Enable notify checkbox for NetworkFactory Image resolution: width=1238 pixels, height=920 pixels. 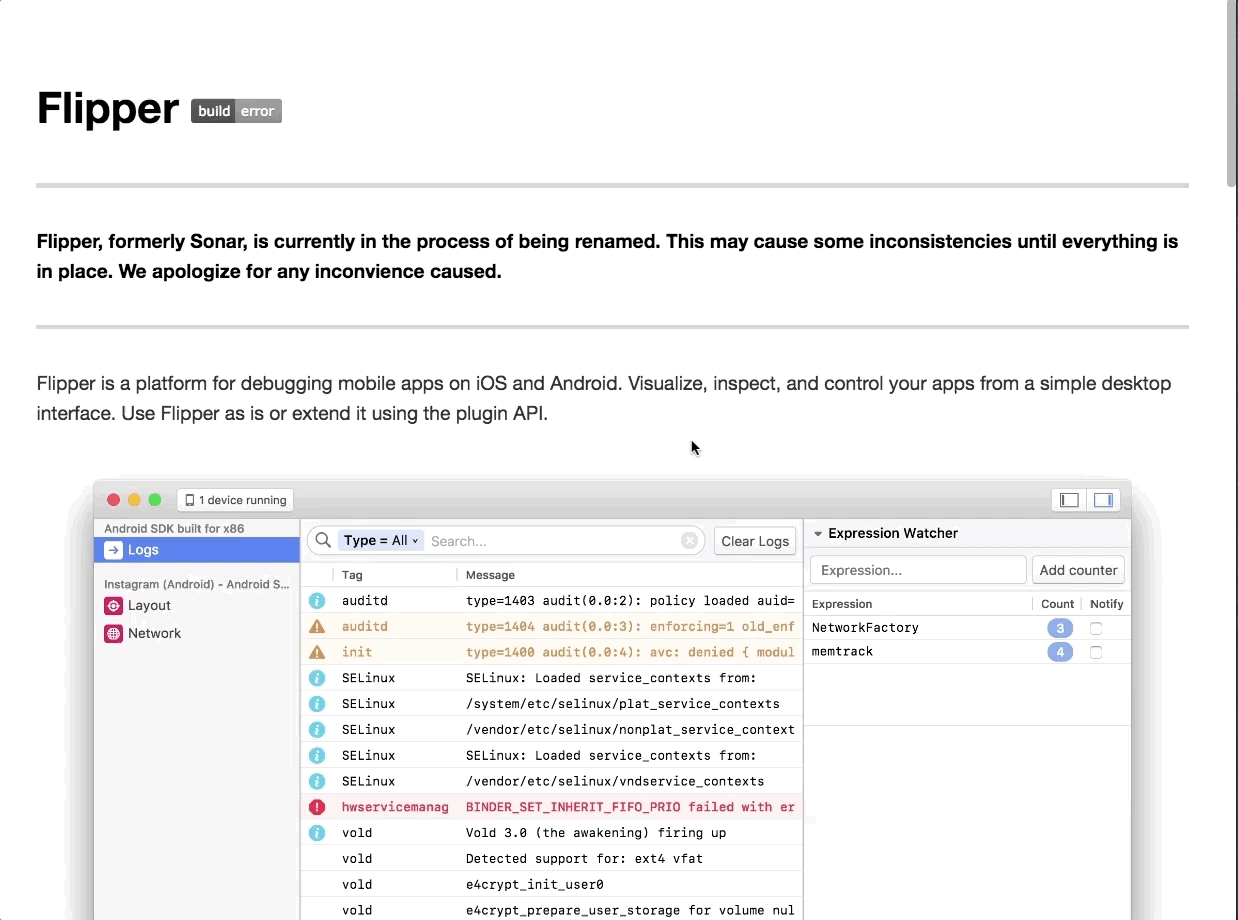[x=1096, y=628]
